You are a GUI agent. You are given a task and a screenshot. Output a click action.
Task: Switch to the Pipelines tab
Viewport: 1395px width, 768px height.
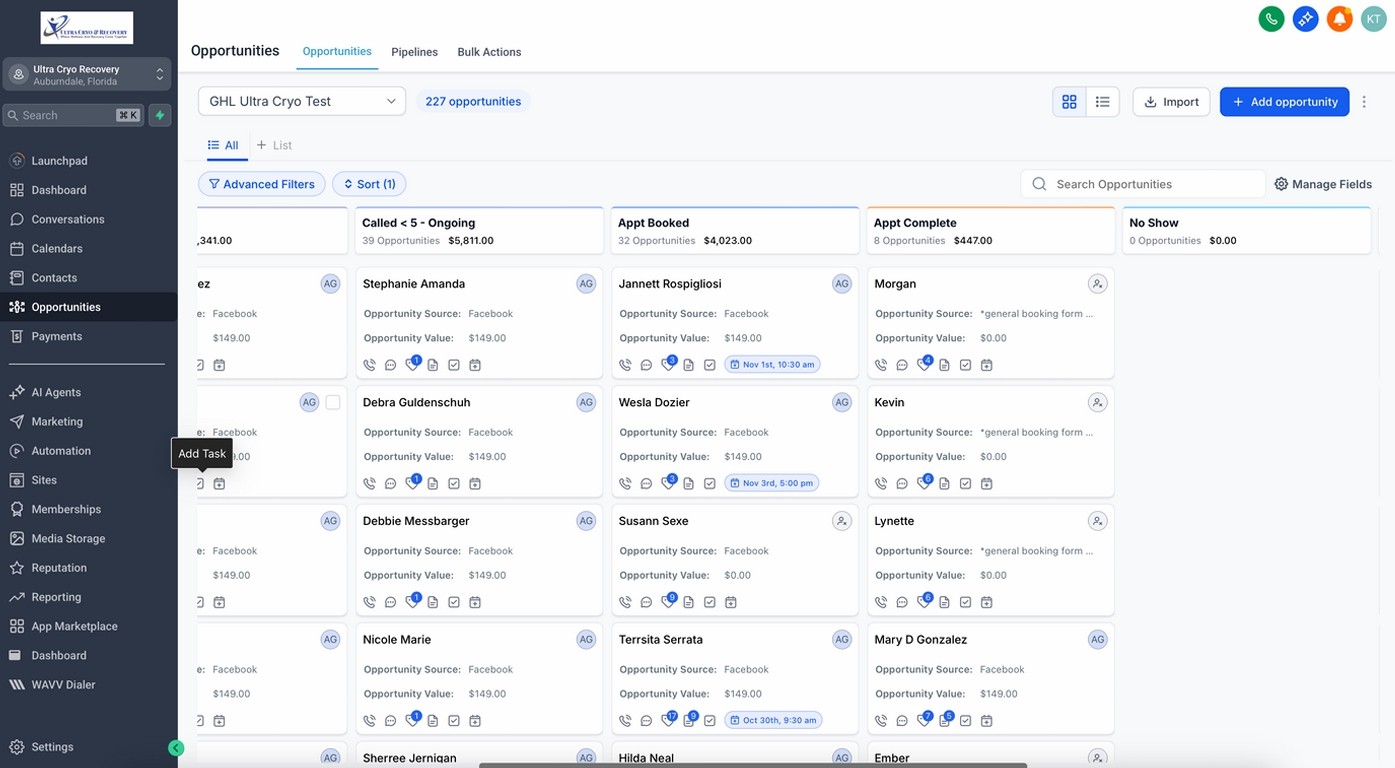(x=414, y=52)
